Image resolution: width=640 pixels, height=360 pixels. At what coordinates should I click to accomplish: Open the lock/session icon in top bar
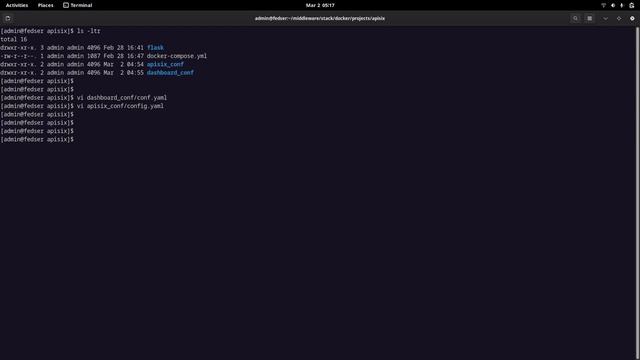click(631, 5)
